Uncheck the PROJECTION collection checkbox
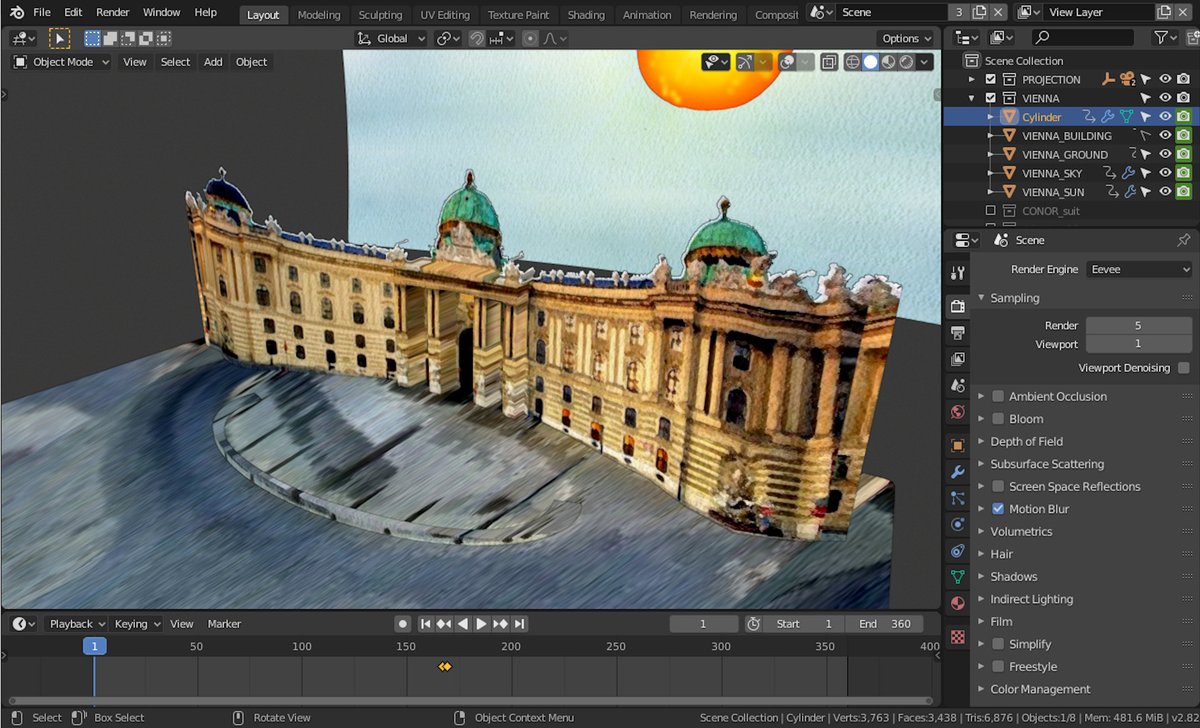Viewport: 1200px width, 728px height. 991,79
